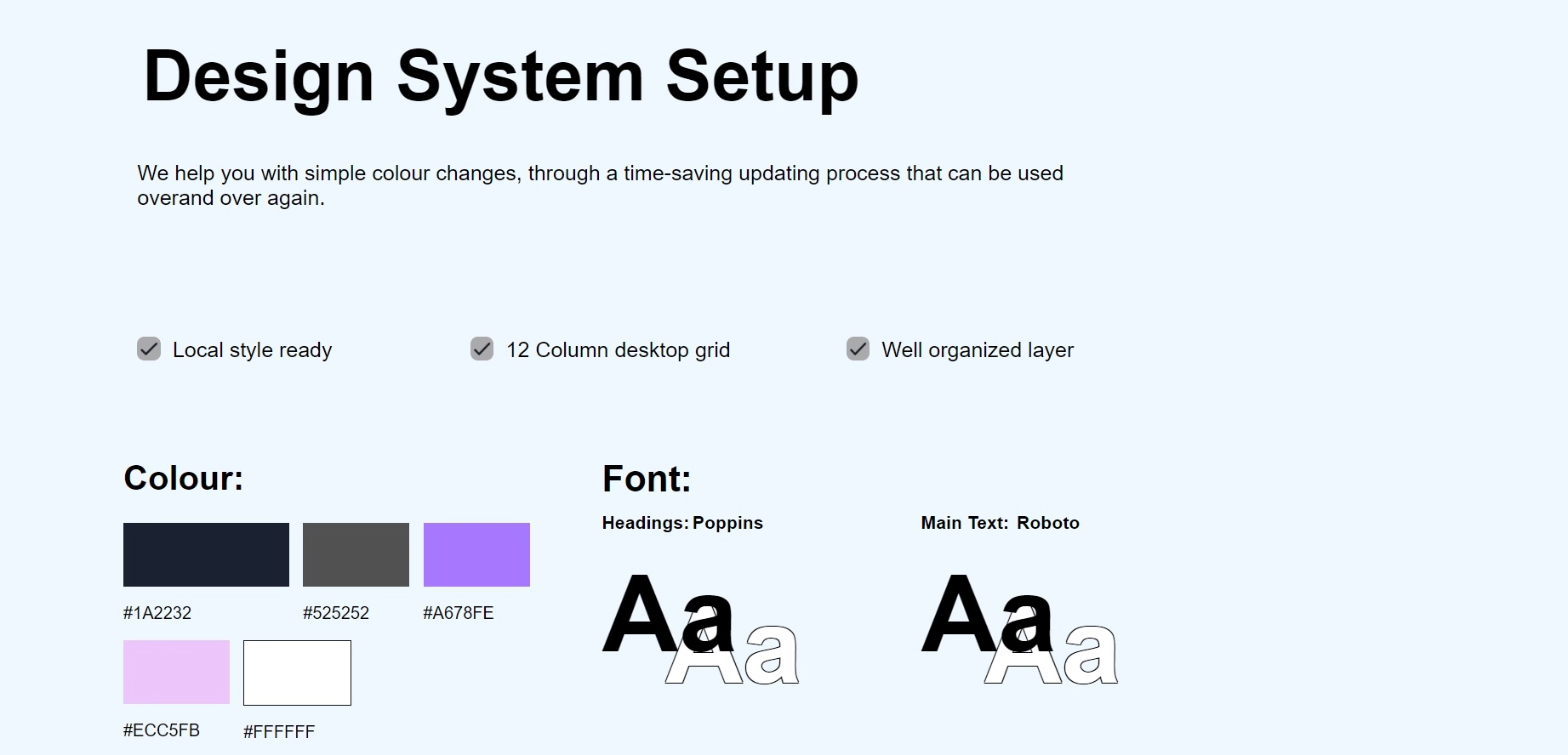The width and height of the screenshot is (1568, 755).
Task: Toggle the Well organized layer checkbox
Action: click(858, 349)
